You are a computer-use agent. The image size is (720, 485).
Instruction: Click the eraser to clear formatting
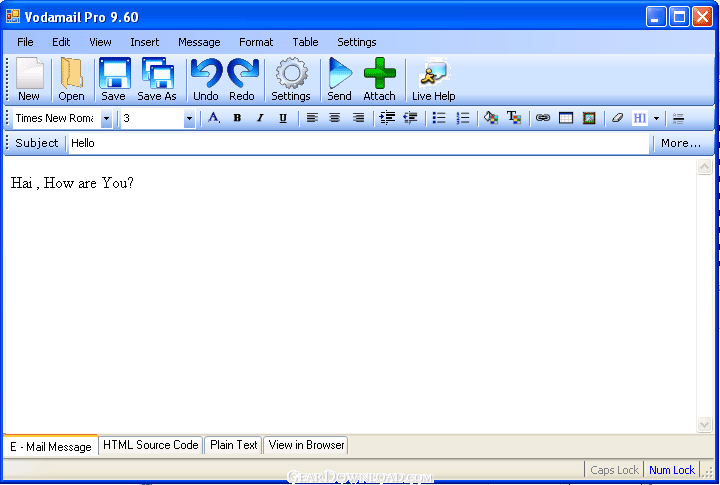618,118
